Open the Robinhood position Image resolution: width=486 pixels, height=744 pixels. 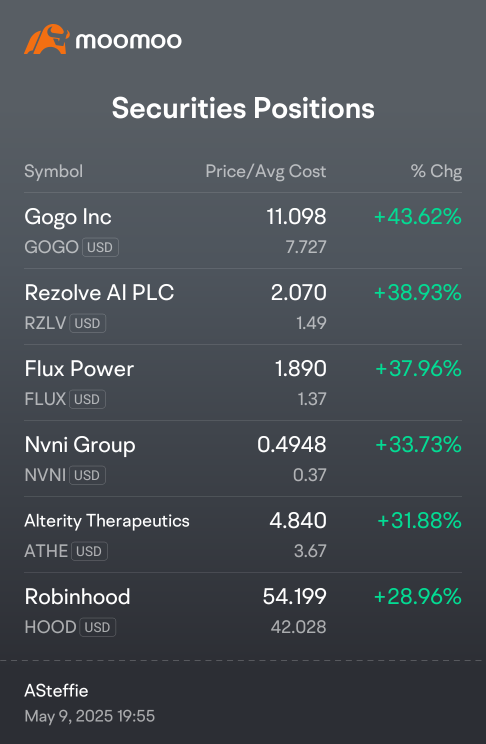(243, 611)
